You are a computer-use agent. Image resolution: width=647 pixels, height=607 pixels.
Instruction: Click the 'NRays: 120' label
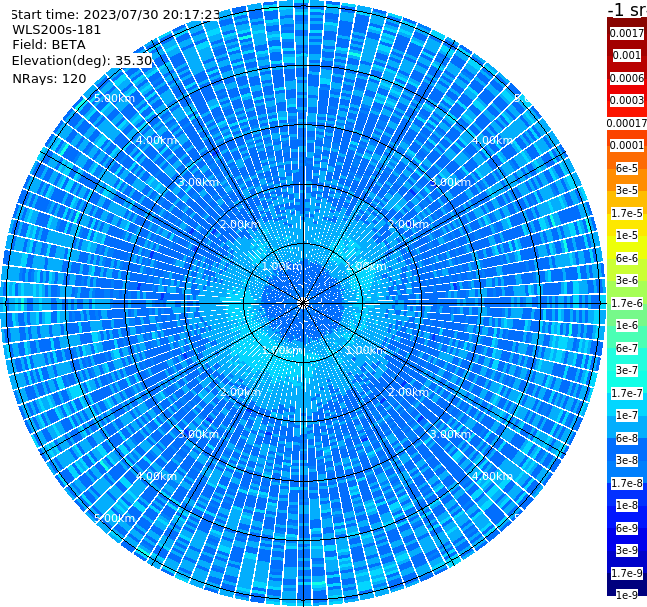pos(49,79)
